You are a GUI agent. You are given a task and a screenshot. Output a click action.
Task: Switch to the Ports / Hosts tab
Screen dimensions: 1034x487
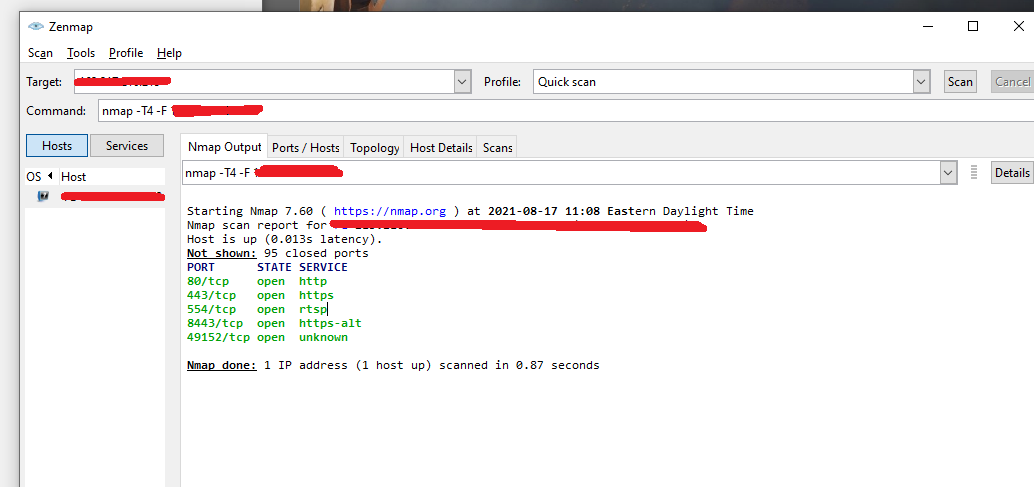[306, 148]
